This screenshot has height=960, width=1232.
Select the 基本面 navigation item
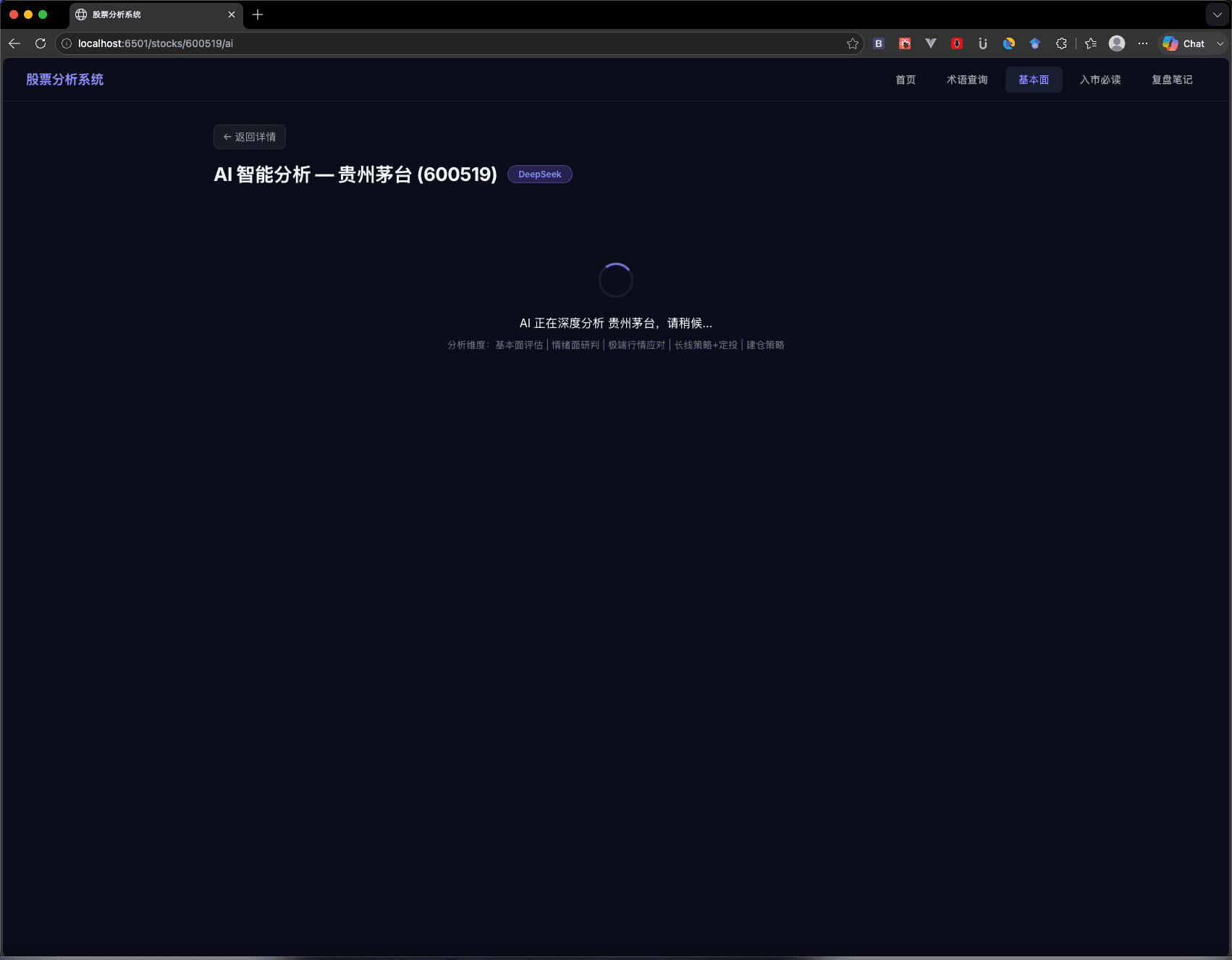(1034, 80)
